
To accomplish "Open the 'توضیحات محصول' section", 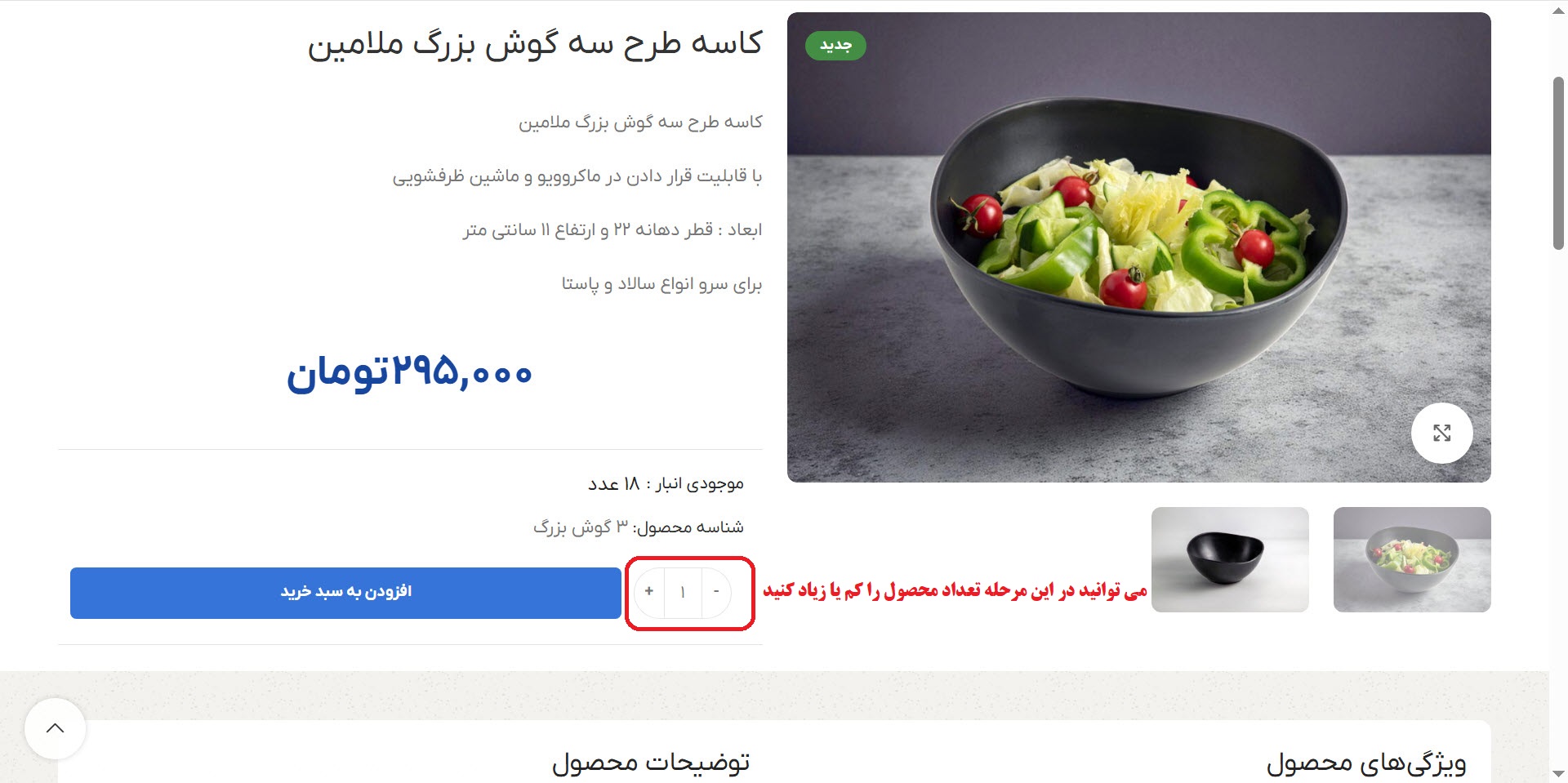I will pos(651,763).
